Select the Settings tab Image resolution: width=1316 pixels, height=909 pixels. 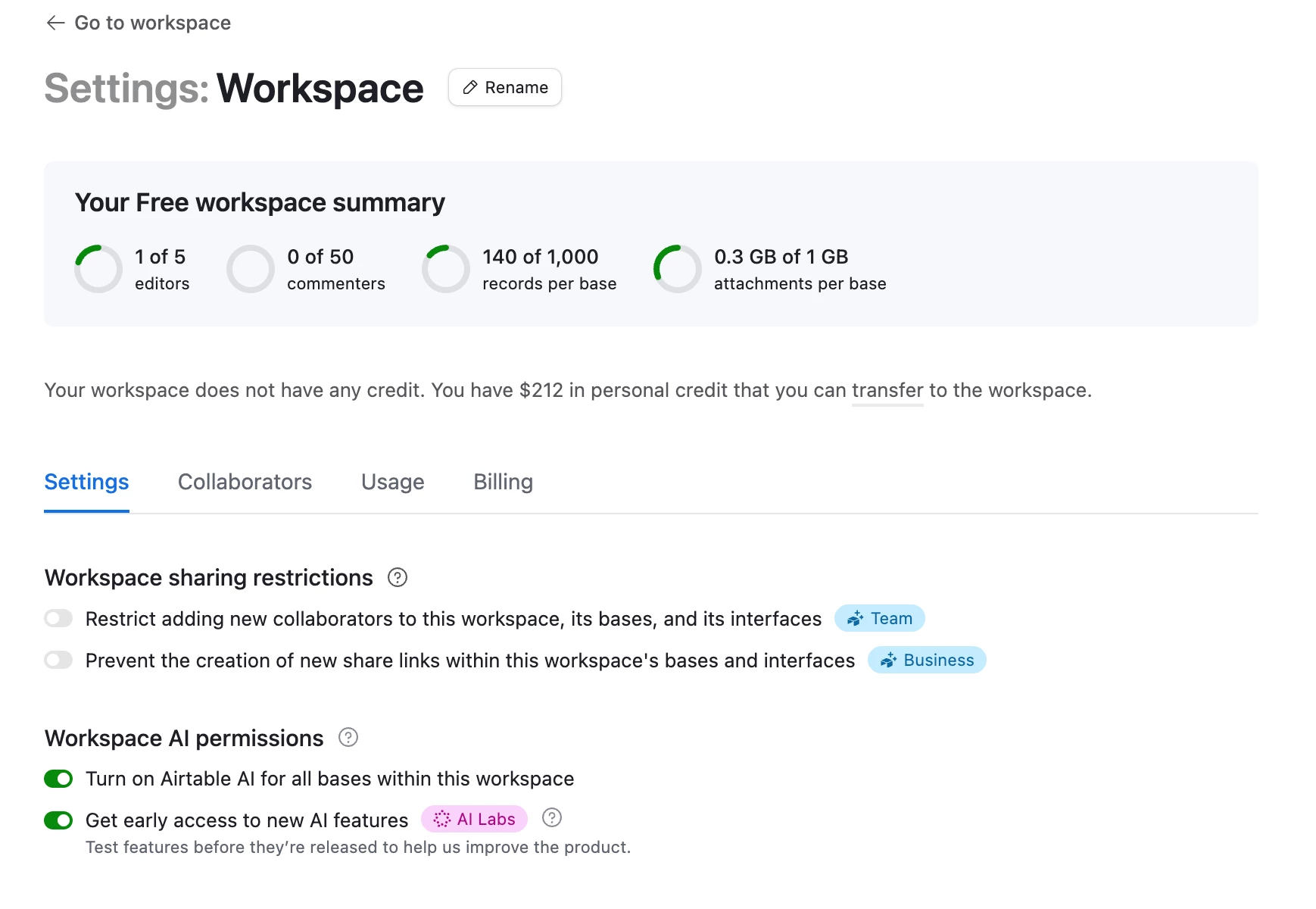click(x=86, y=482)
